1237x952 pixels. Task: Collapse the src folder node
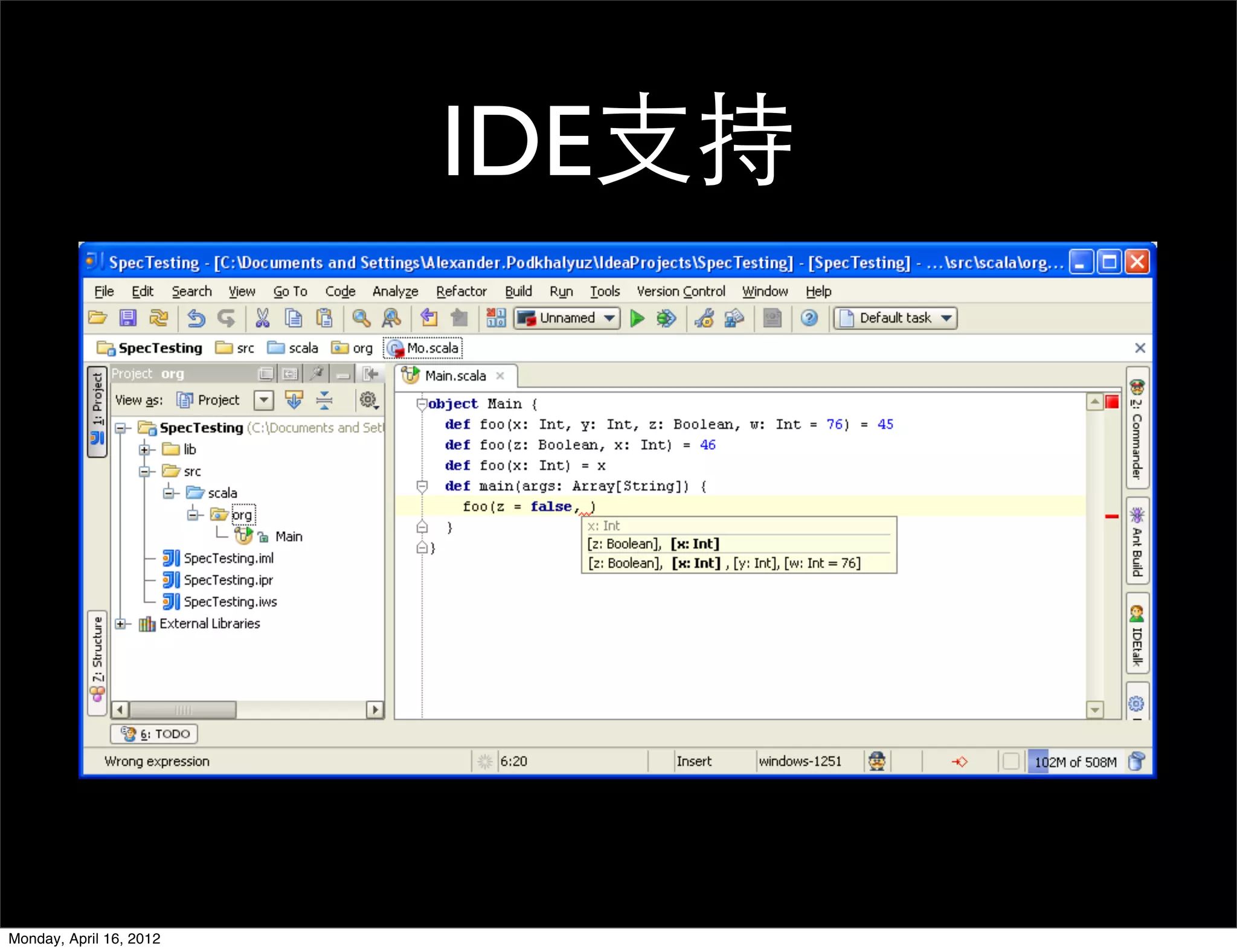[x=144, y=471]
